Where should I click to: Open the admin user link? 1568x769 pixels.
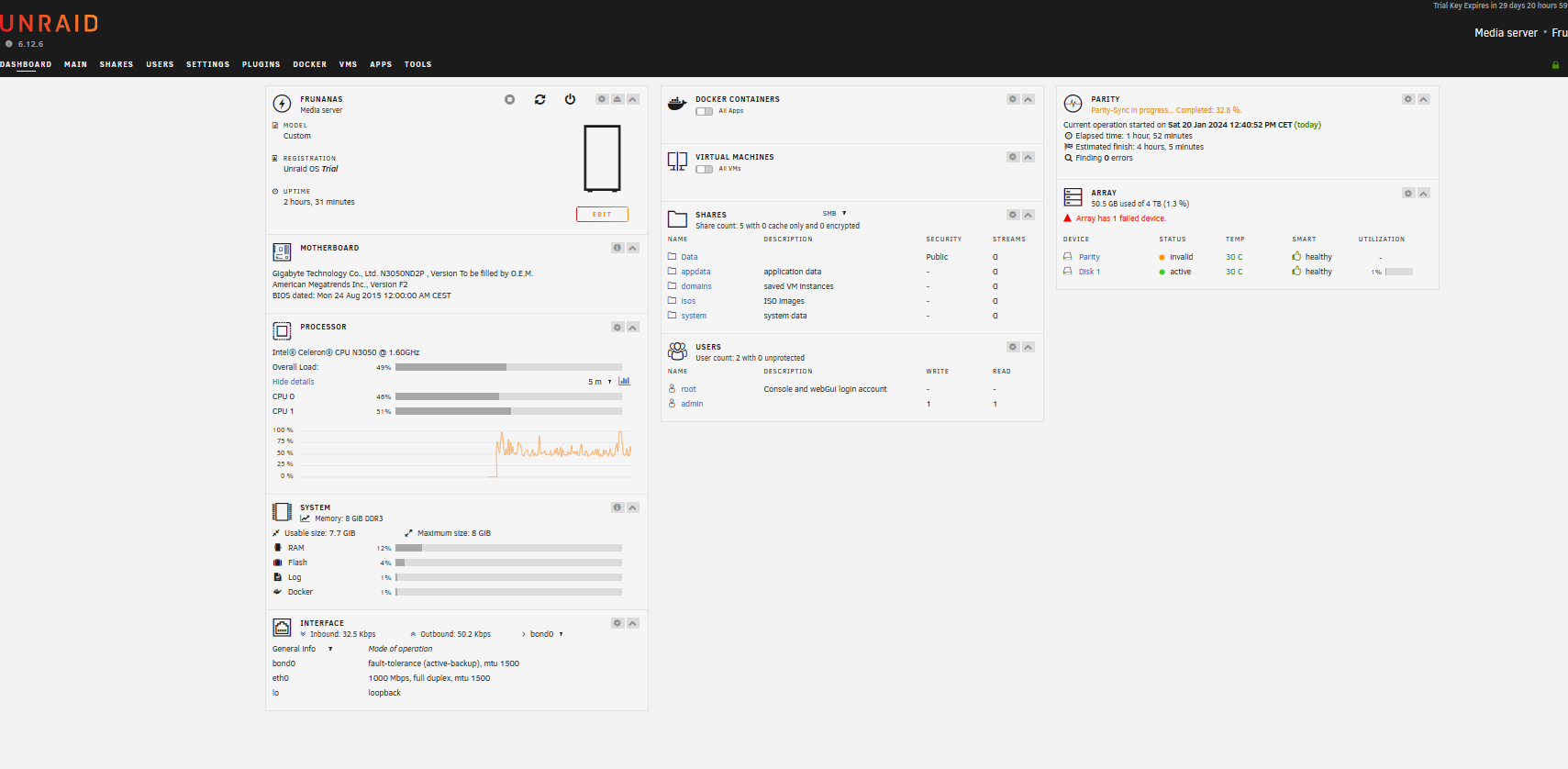[692, 404]
